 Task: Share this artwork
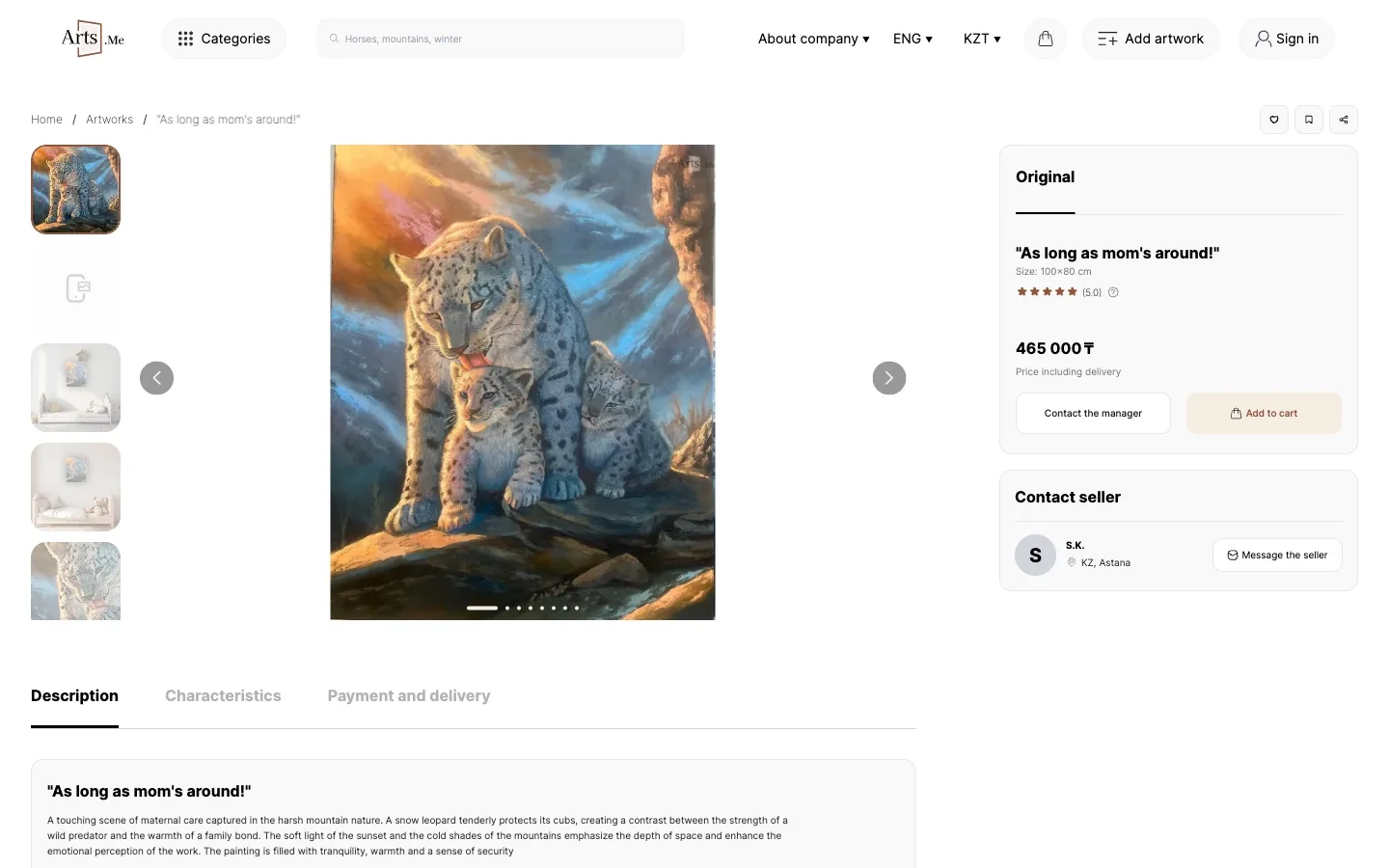point(1344,120)
